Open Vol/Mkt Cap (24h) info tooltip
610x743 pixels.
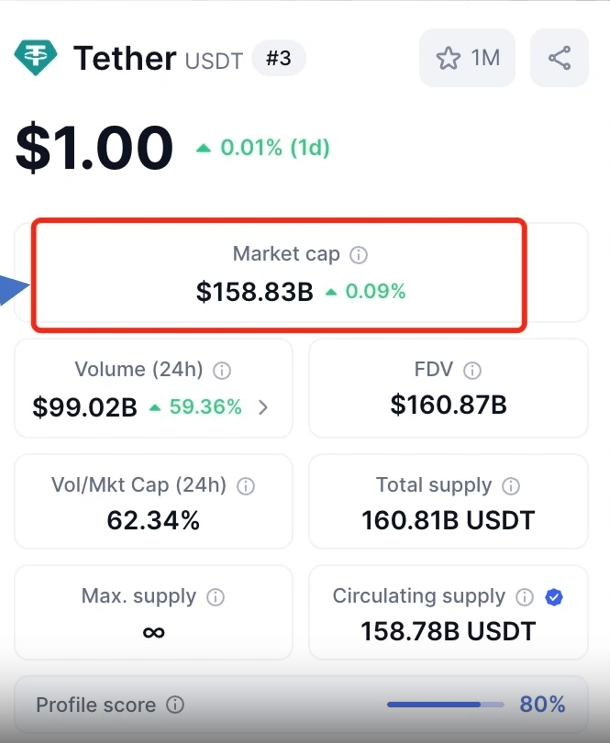click(x=245, y=486)
